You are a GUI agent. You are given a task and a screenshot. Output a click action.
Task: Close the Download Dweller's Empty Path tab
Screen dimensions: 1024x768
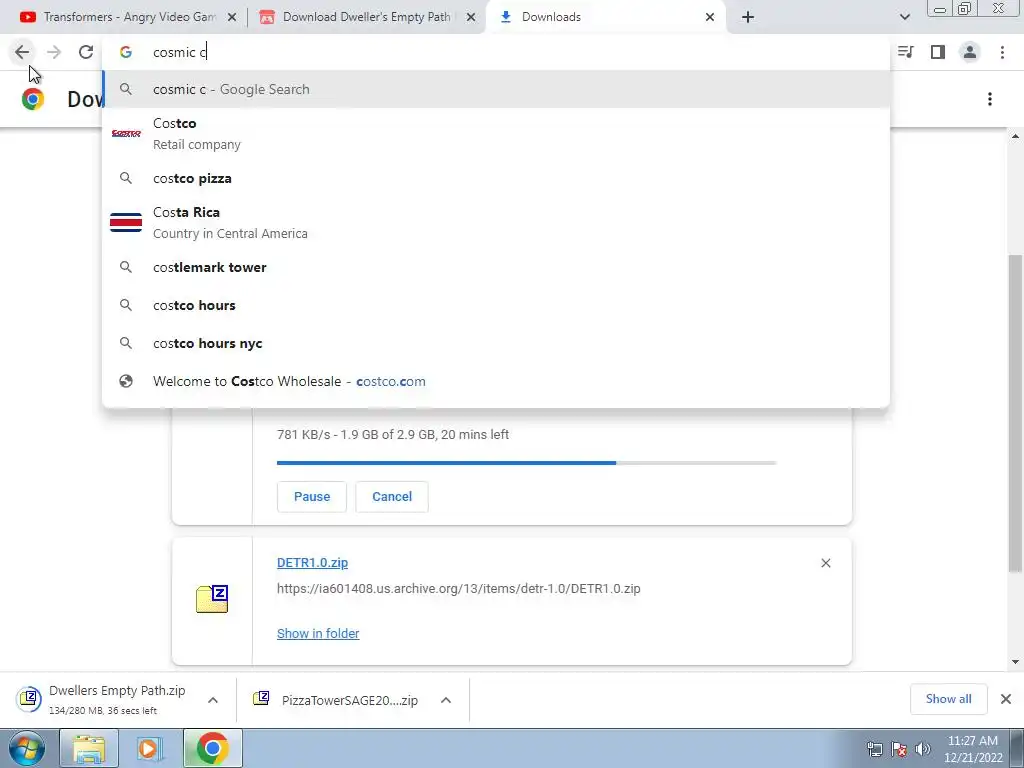(471, 18)
